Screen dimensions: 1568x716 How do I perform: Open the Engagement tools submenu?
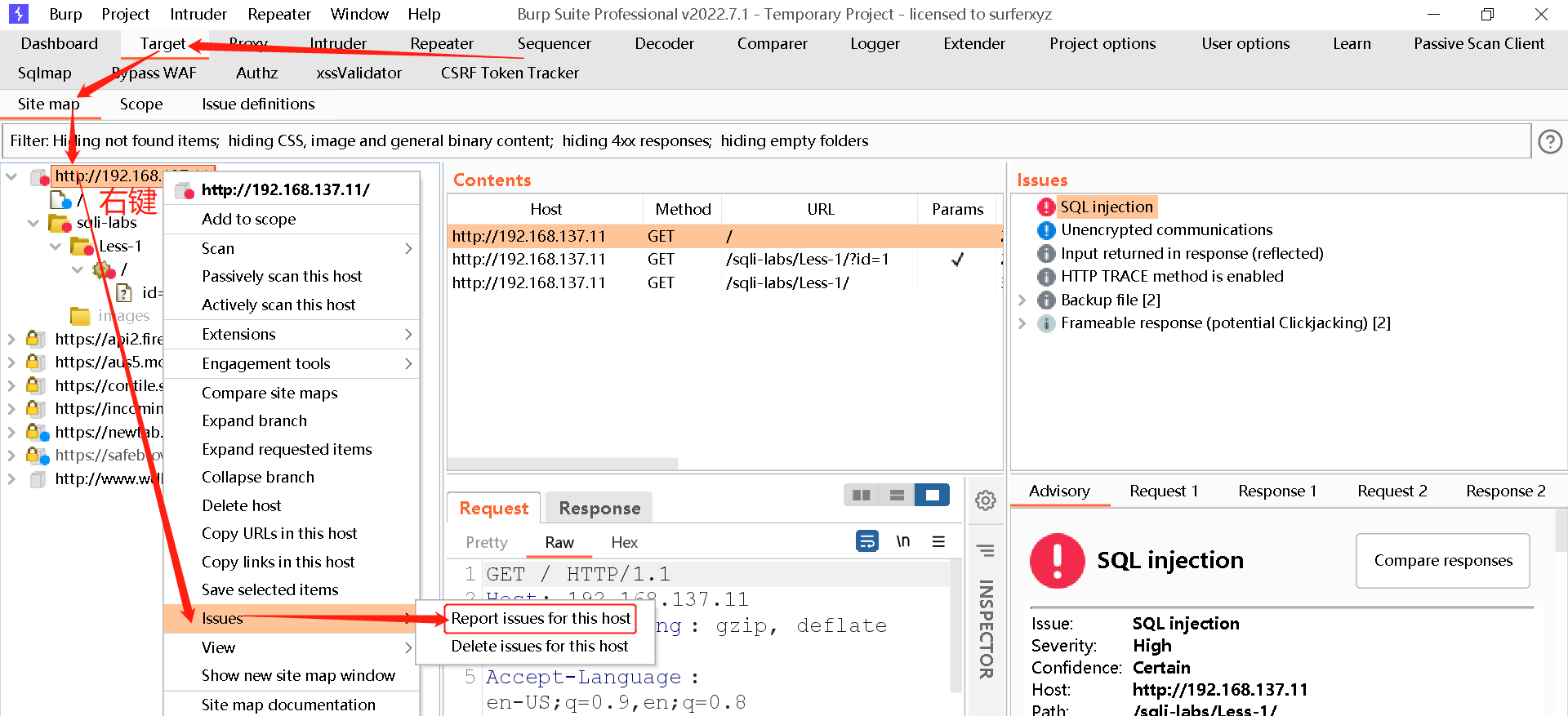point(292,363)
